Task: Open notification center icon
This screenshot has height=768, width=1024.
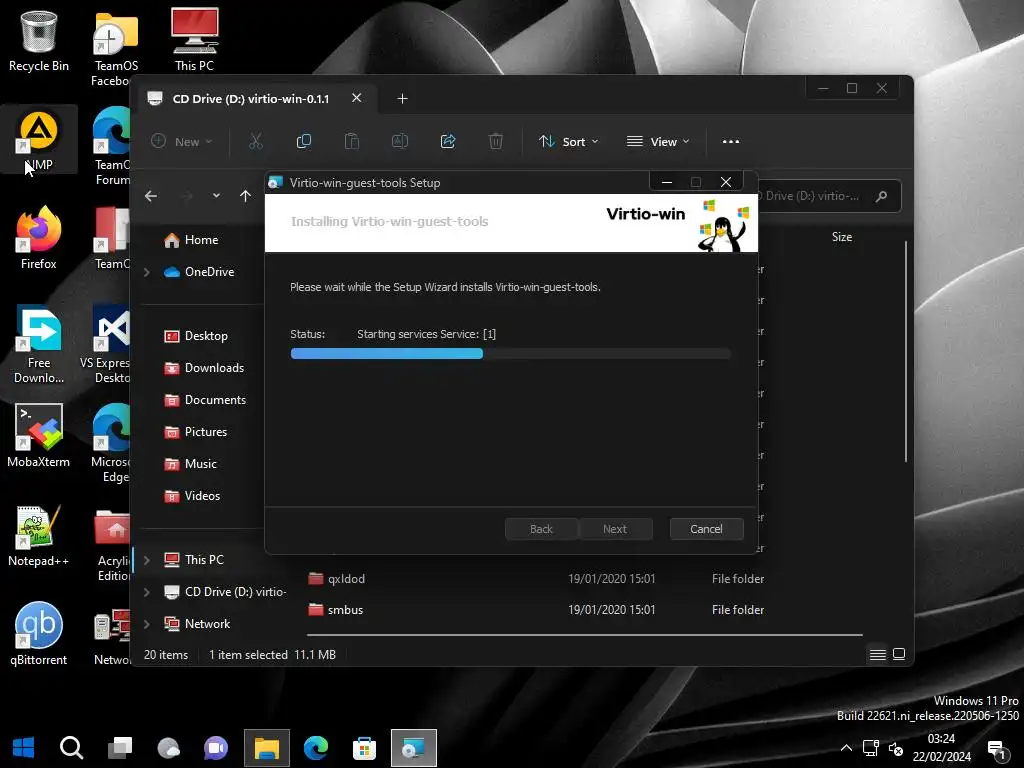Action: point(997,749)
